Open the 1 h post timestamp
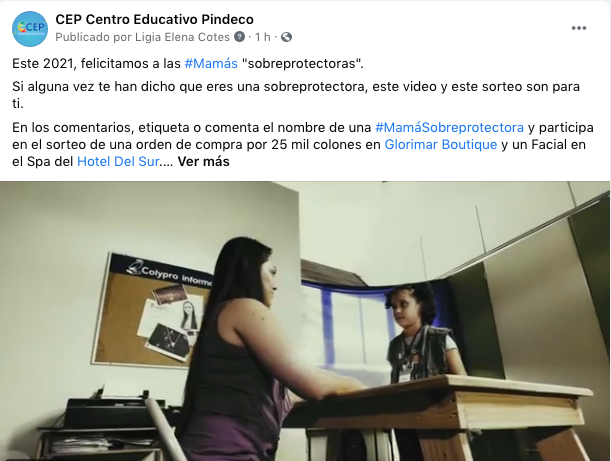Screen dimensions: 611x461 coord(263,37)
